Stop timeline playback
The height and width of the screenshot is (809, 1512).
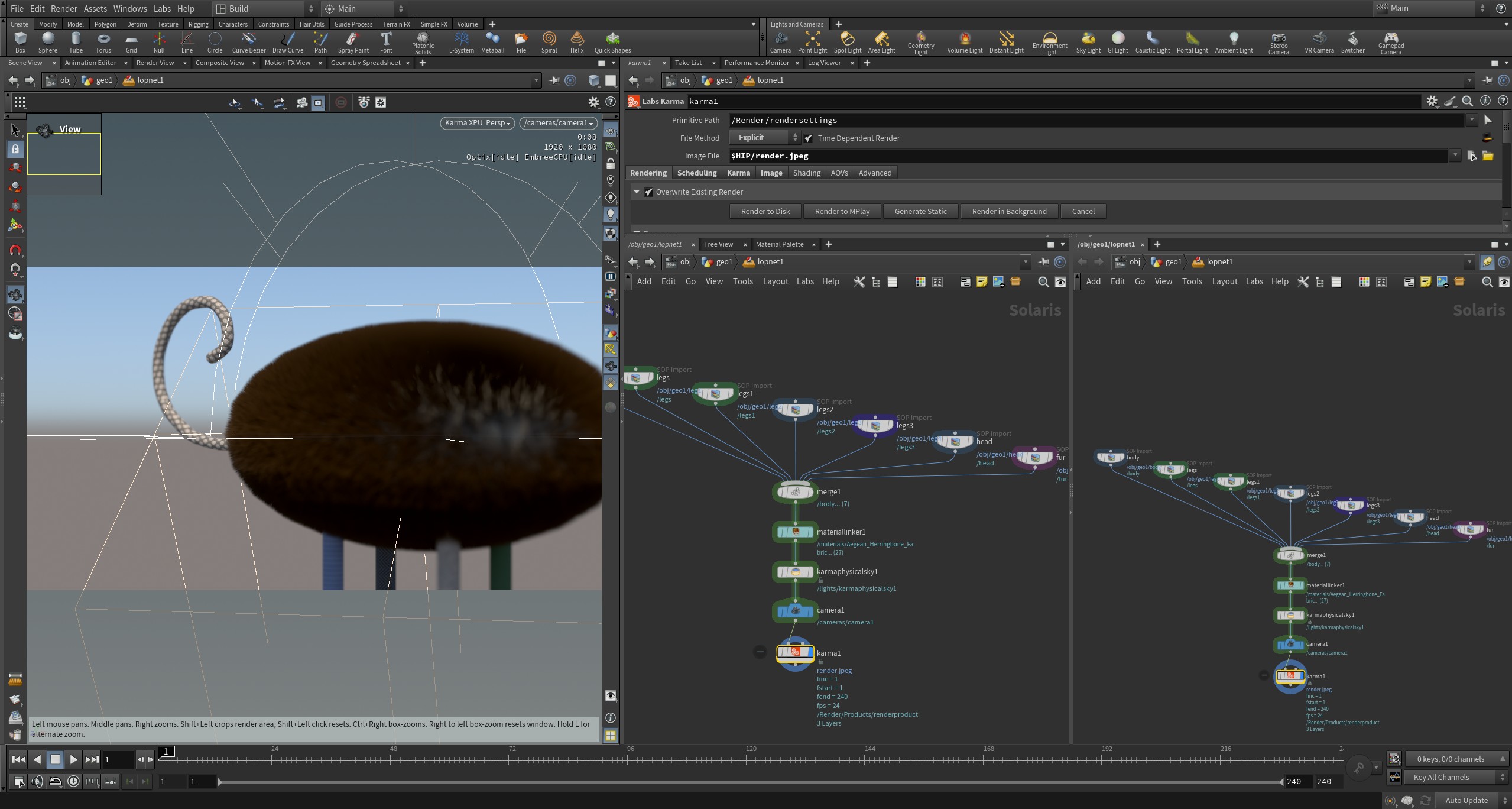55,759
